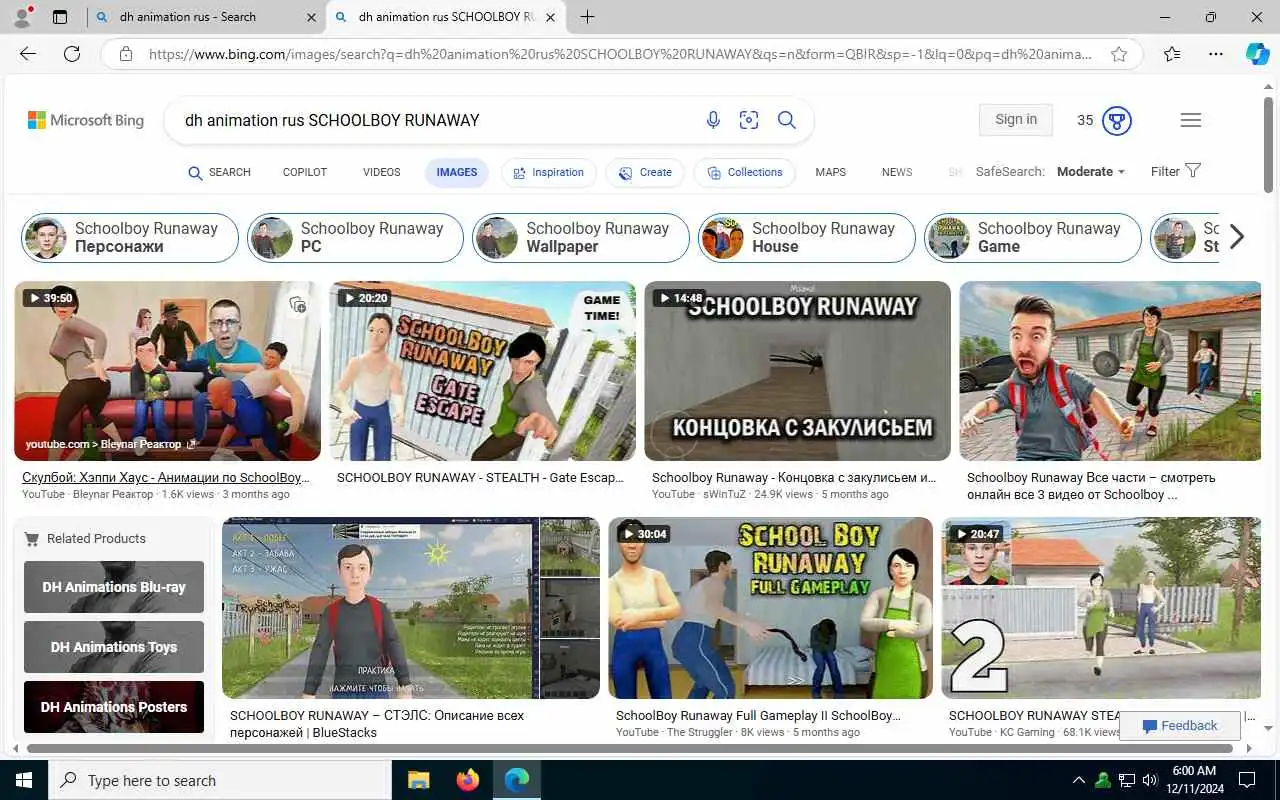Open the Favorites list icon in toolbar

[x=1172, y=54]
